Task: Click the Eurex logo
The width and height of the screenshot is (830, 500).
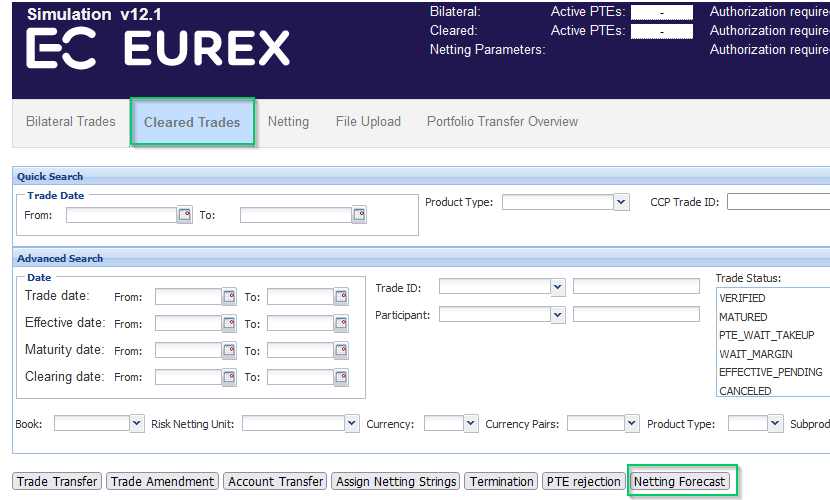Action: [x=157, y=48]
